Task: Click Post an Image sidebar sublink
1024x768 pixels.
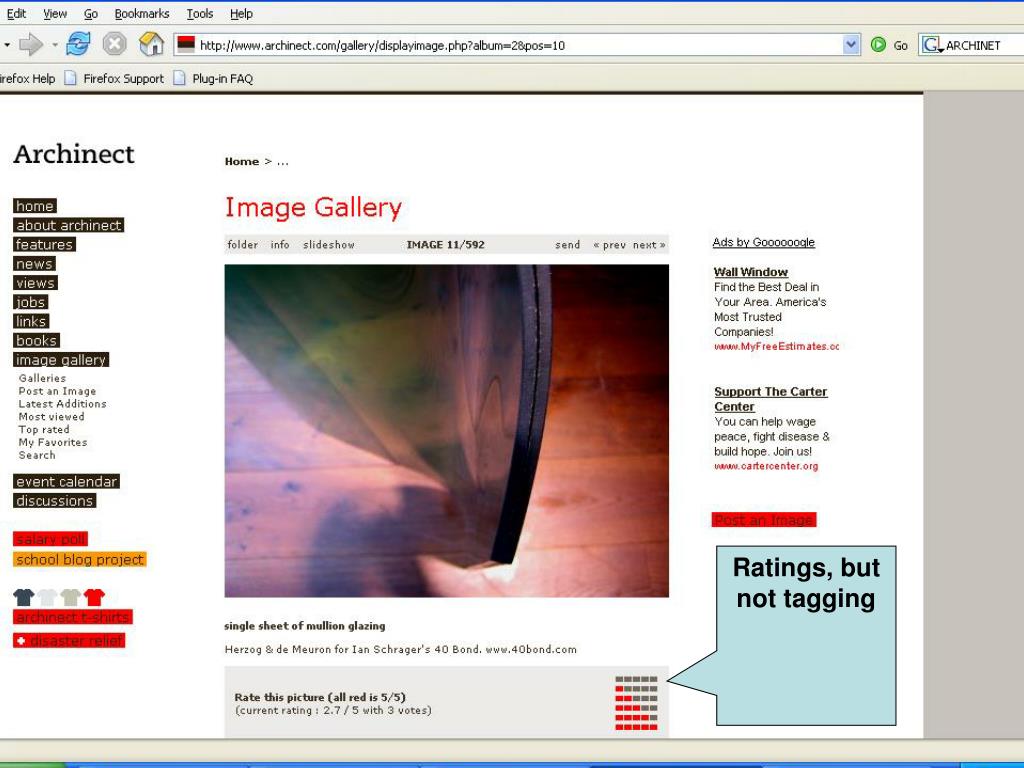Action: click(x=57, y=391)
